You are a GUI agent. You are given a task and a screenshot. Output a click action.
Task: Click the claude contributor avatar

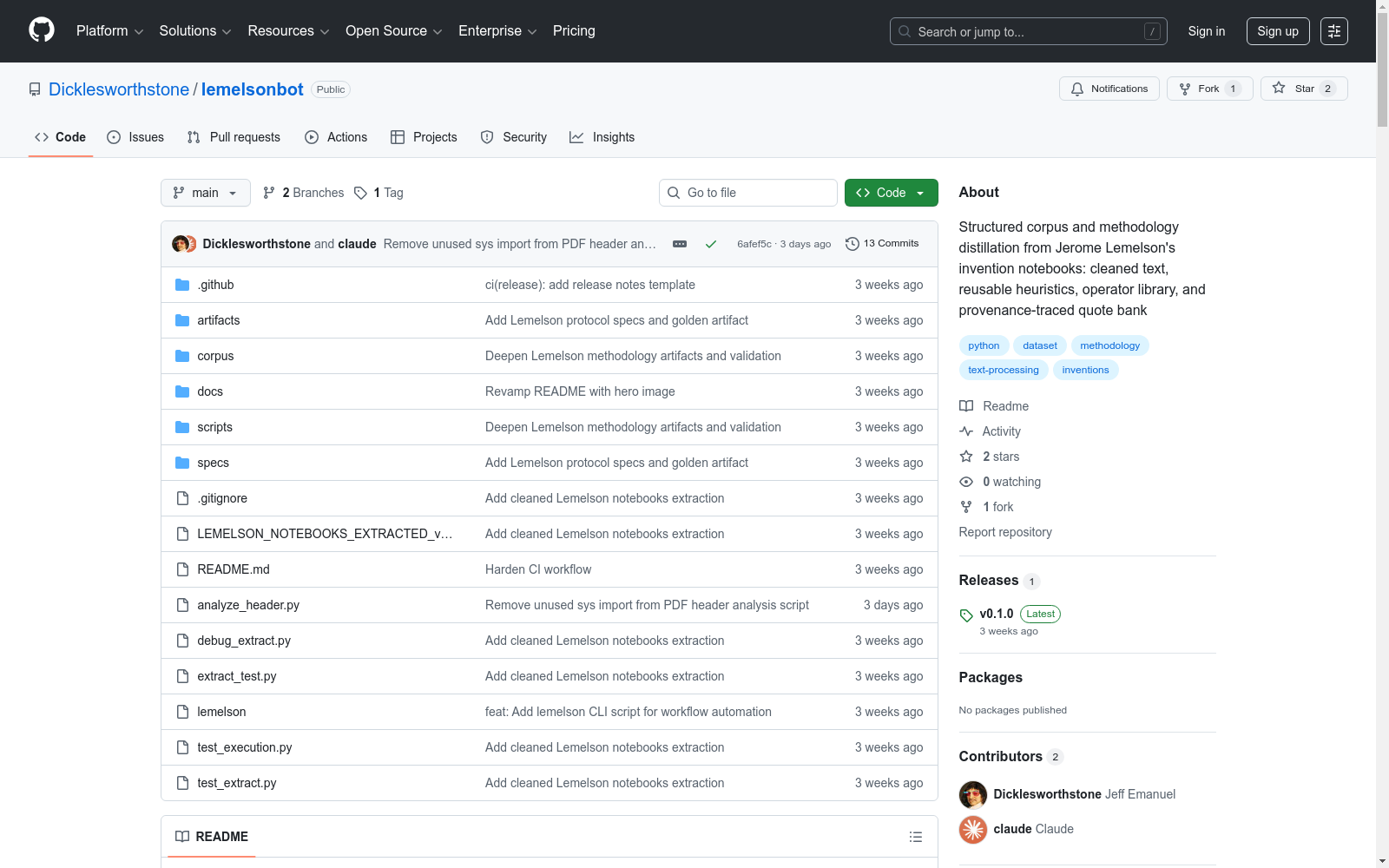[x=973, y=829]
